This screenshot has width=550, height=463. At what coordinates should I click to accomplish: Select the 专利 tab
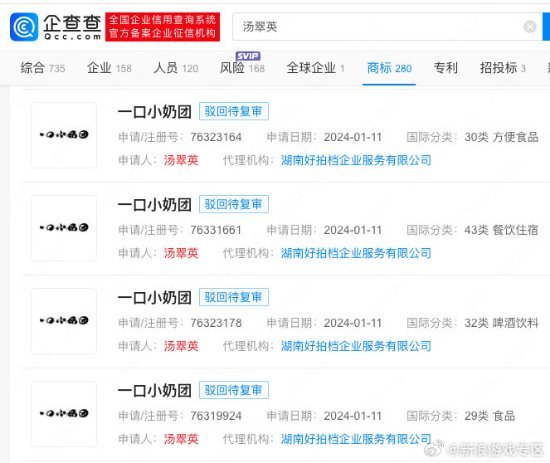(x=446, y=68)
